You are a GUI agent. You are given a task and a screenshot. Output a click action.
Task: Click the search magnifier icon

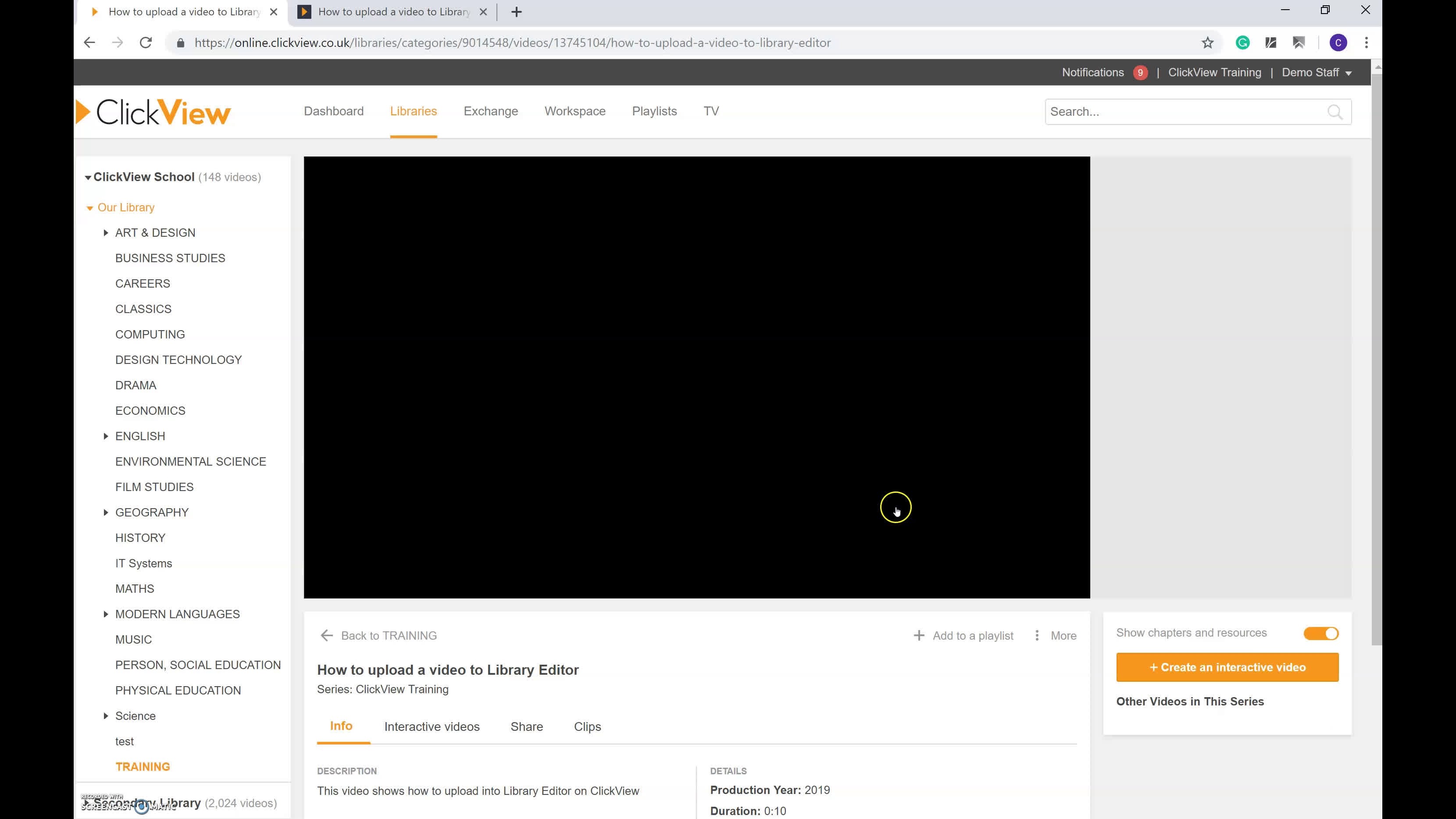(x=1335, y=112)
